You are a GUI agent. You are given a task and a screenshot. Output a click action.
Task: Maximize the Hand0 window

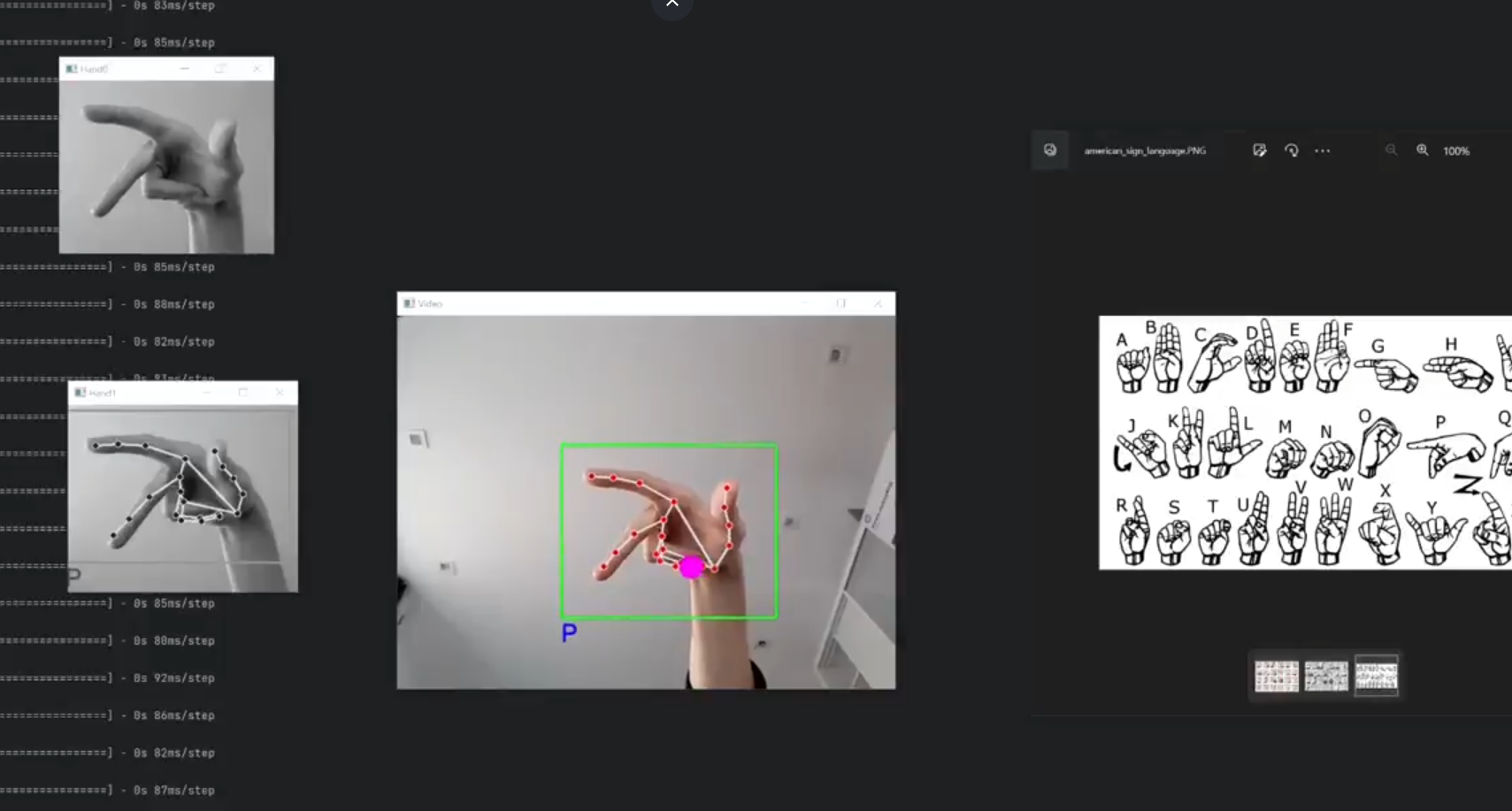coord(220,68)
